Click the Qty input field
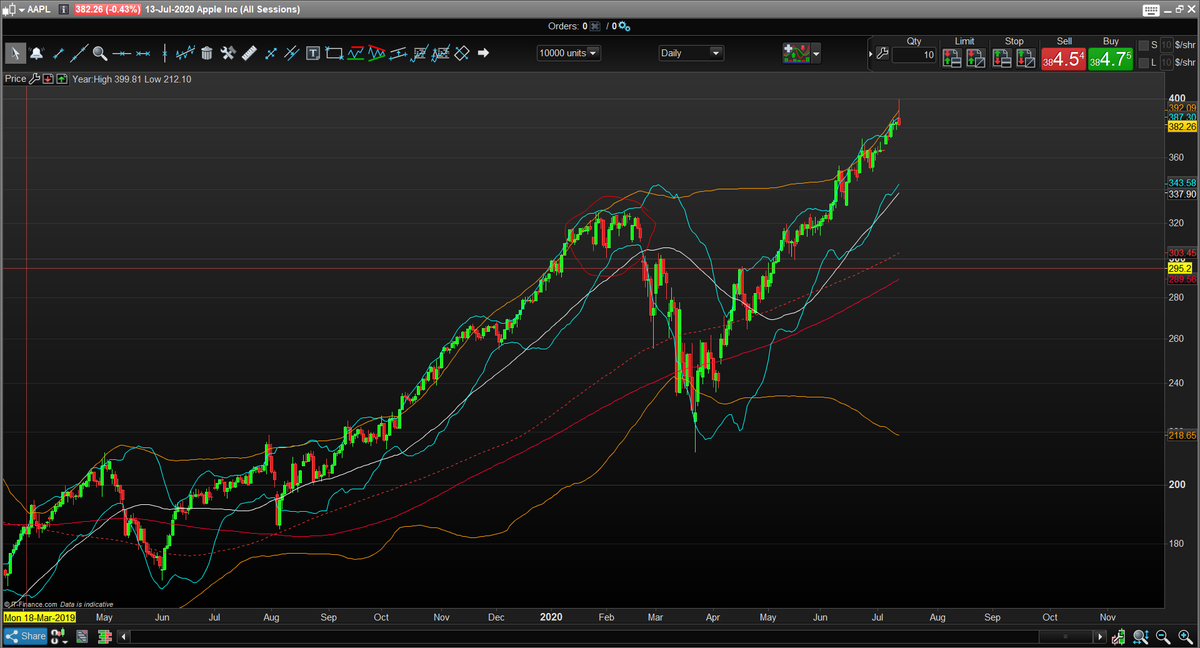The width and height of the screenshot is (1200, 648). click(914, 55)
